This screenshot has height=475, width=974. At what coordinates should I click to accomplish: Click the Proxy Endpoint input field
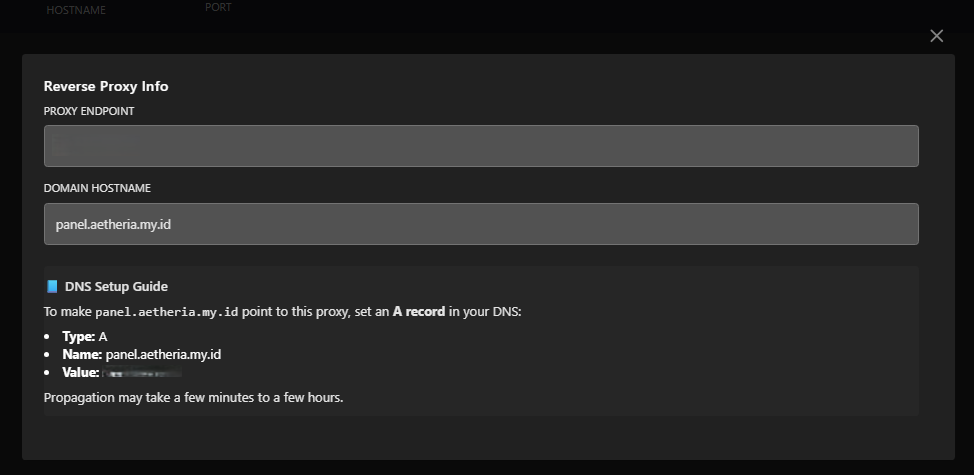(x=481, y=146)
